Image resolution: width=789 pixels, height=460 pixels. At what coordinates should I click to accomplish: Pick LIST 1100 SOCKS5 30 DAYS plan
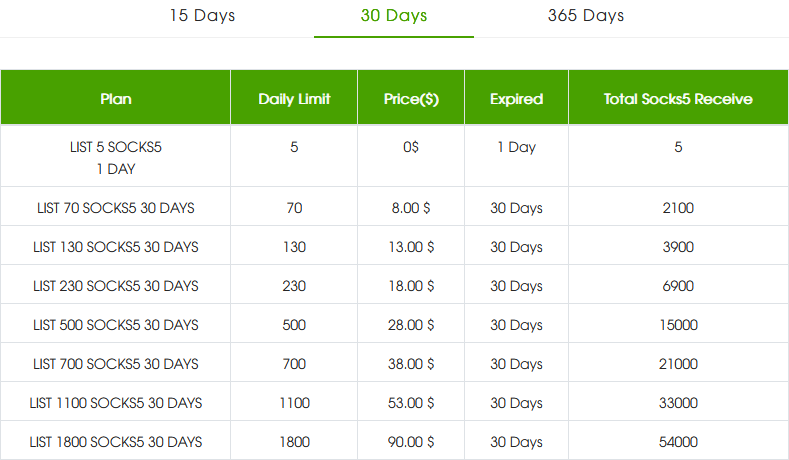[116, 403]
